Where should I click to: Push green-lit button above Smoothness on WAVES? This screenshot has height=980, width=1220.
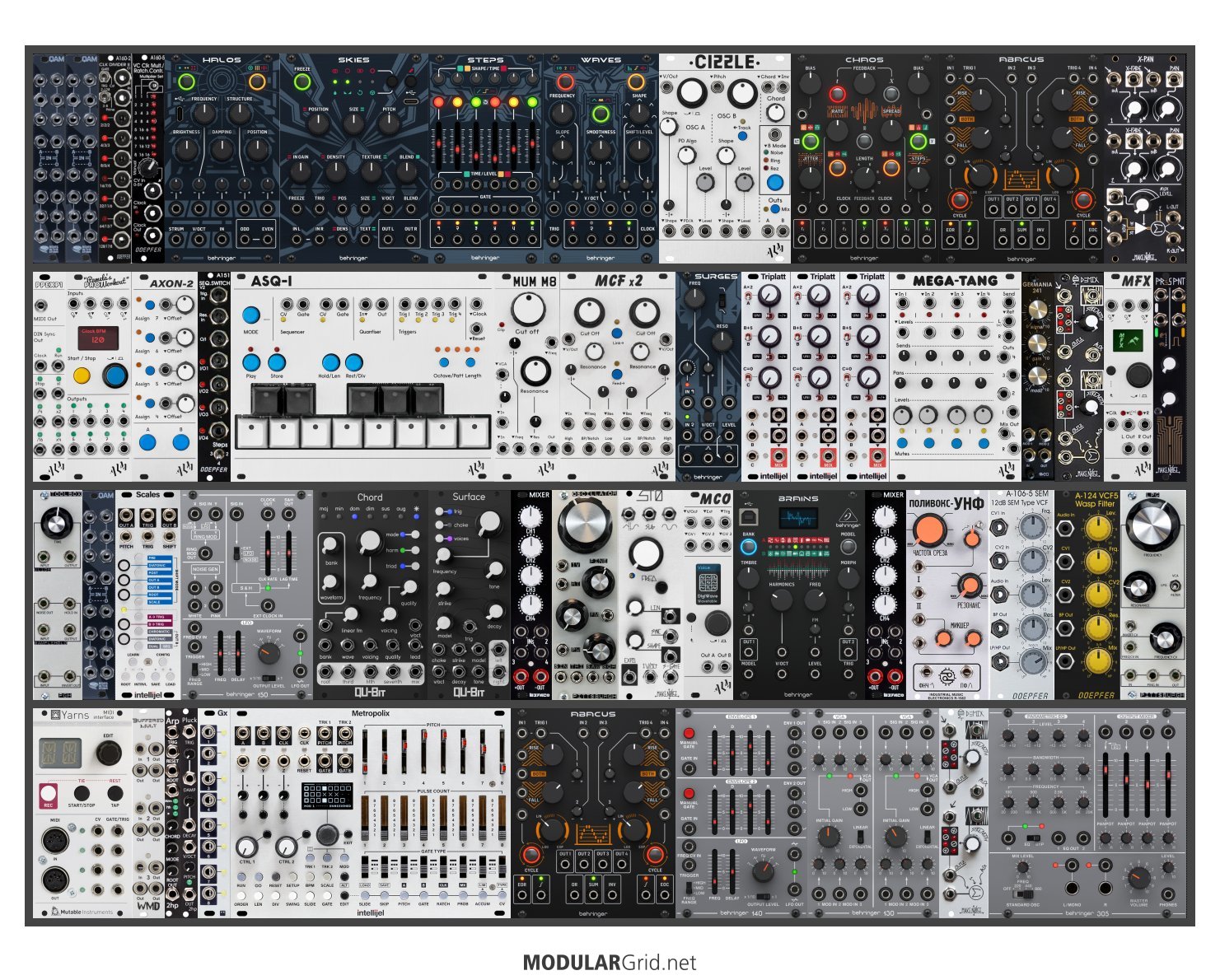(601, 114)
